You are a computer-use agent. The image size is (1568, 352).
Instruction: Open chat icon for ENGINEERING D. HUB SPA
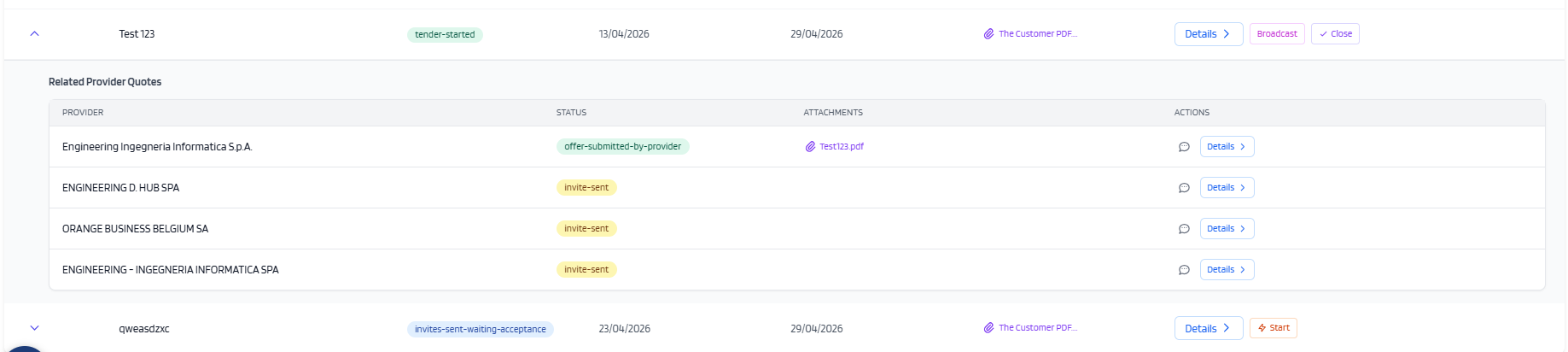pos(1184,188)
